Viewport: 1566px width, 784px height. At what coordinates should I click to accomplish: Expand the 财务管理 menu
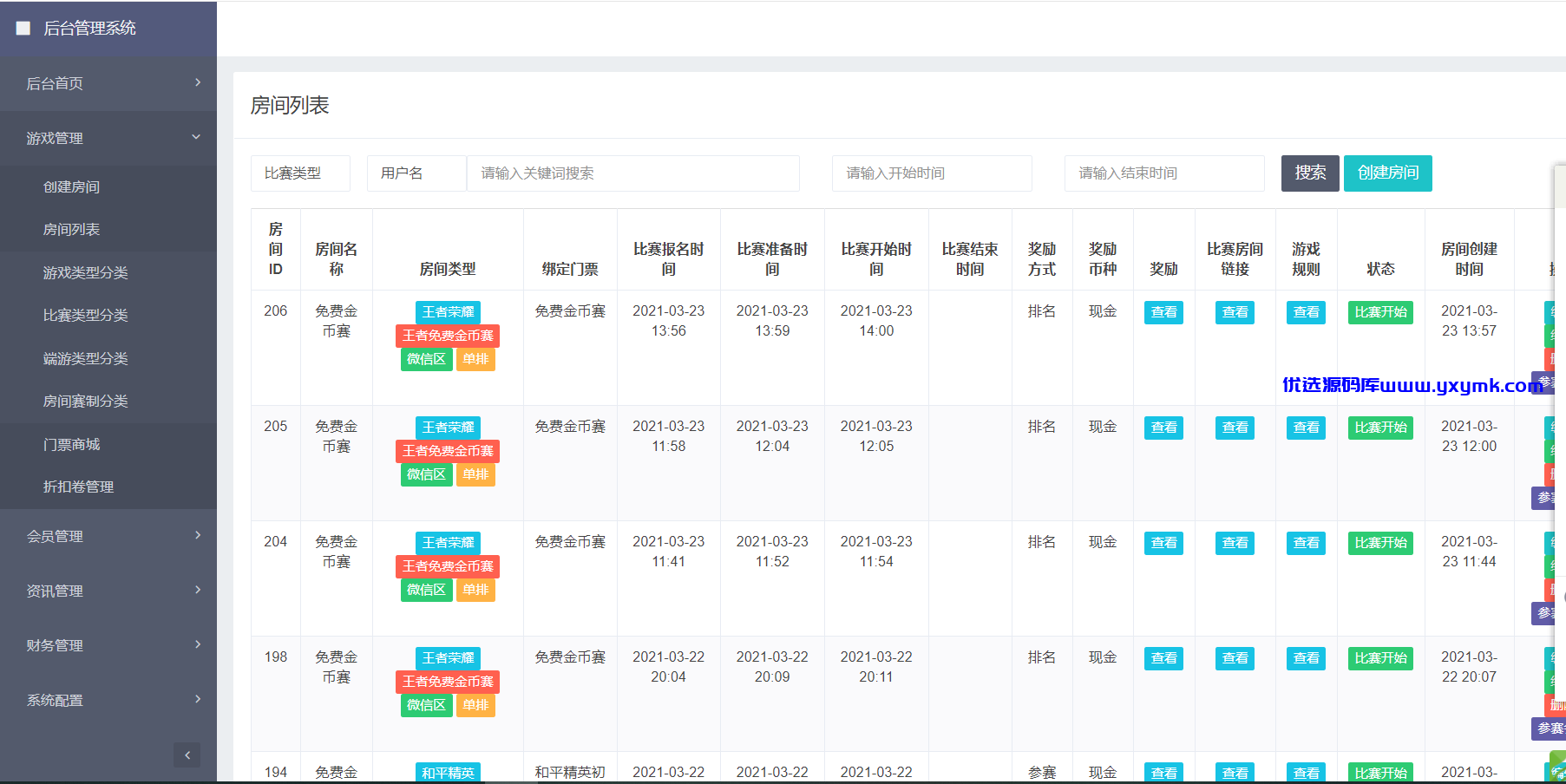click(x=108, y=645)
